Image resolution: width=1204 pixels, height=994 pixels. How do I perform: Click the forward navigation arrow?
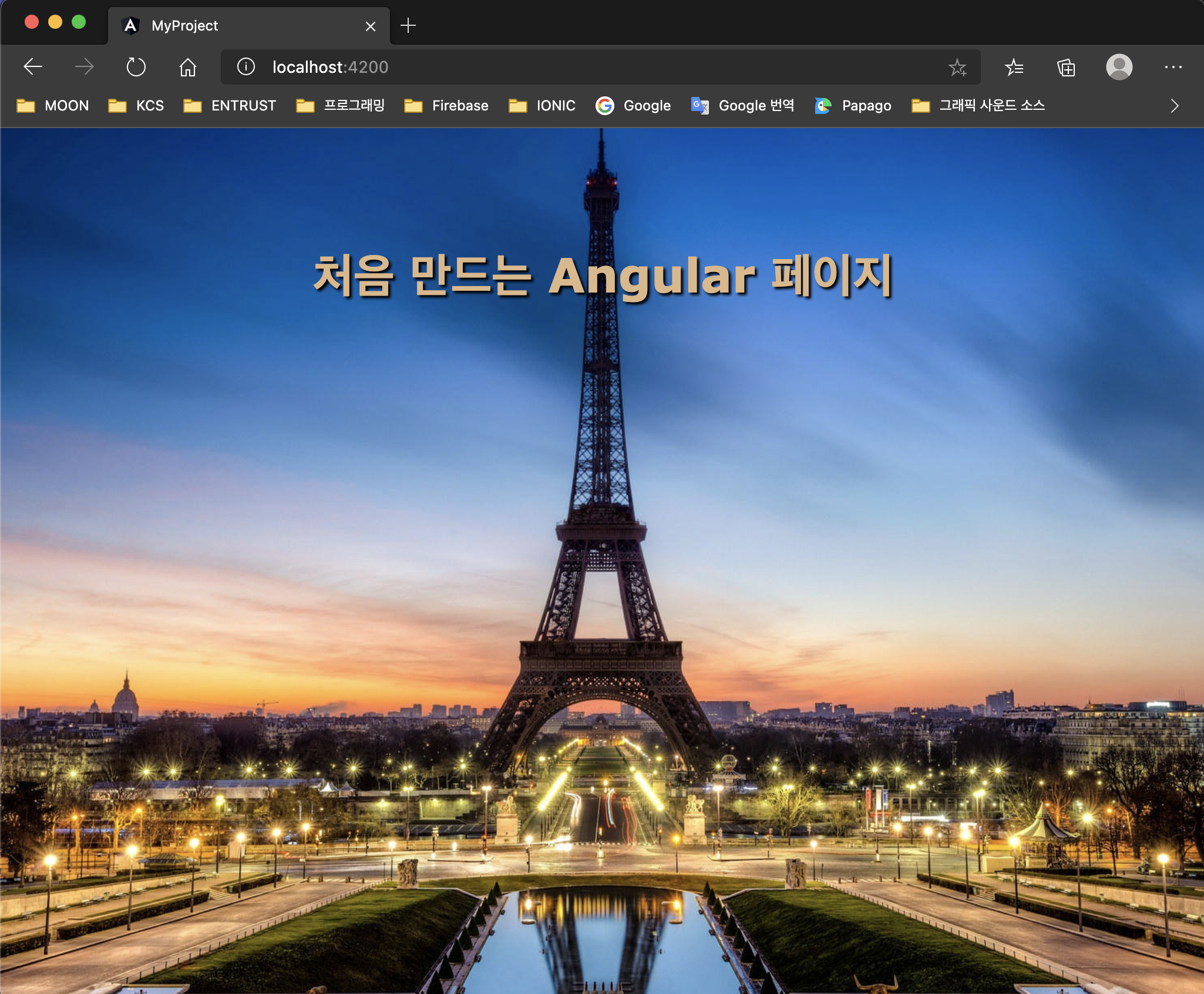(x=84, y=67)
